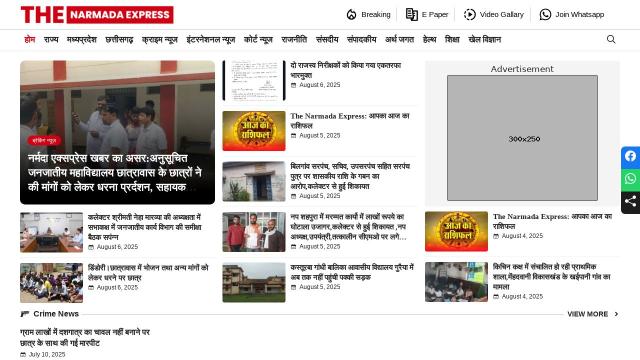Go to the छत्तीसगढ़ menu section
The height and width of the screenshot is (360, 640).
coord(119,39)
